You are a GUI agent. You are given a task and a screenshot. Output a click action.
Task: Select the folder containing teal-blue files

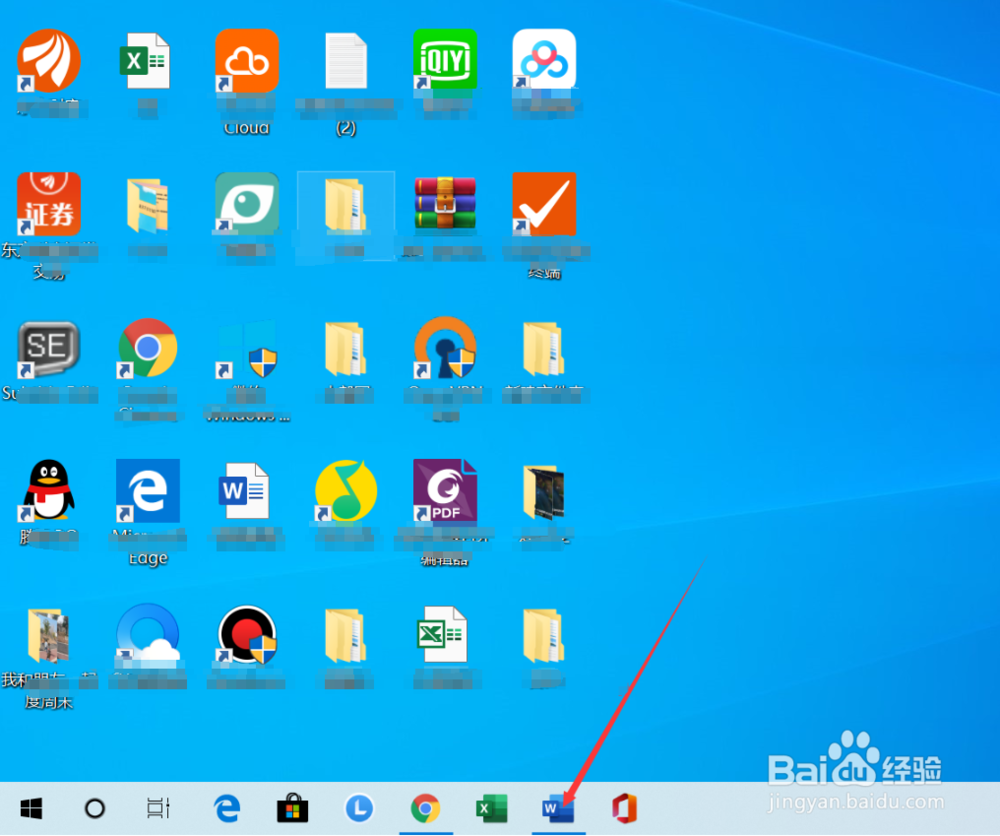click(x=147, y=205)
